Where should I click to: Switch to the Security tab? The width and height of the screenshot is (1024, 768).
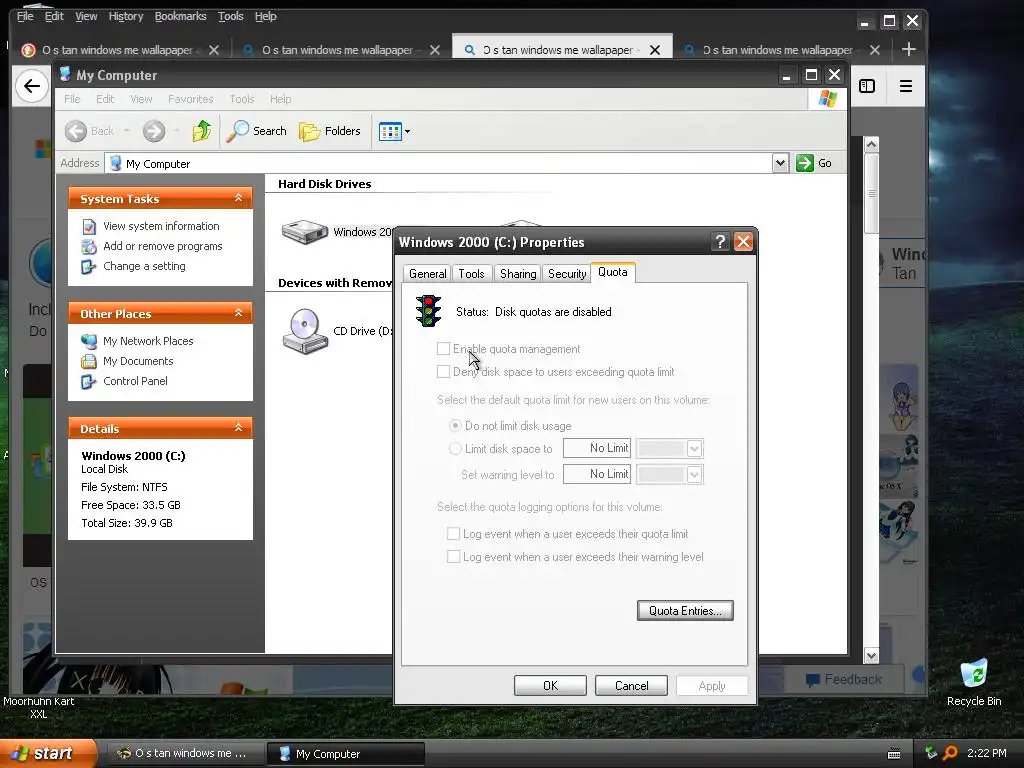point(566,274)
